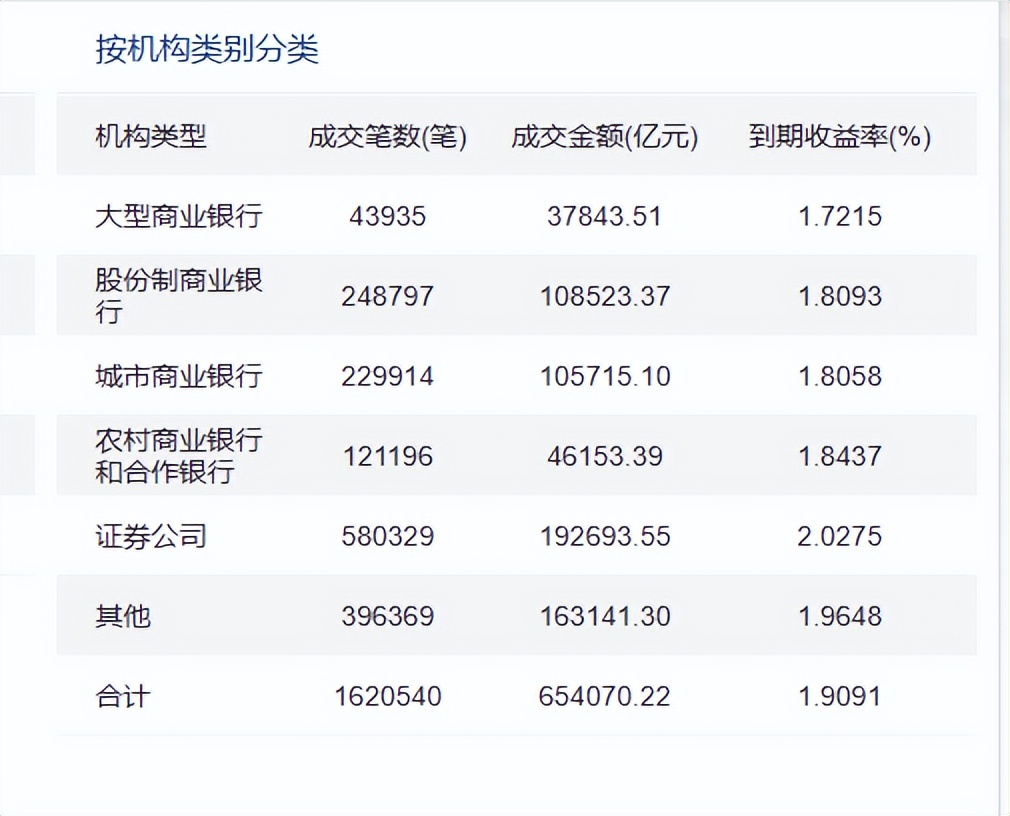Select the 其他 row label
The height and width of the screenshot is (816, 1010).
point(123,616)
